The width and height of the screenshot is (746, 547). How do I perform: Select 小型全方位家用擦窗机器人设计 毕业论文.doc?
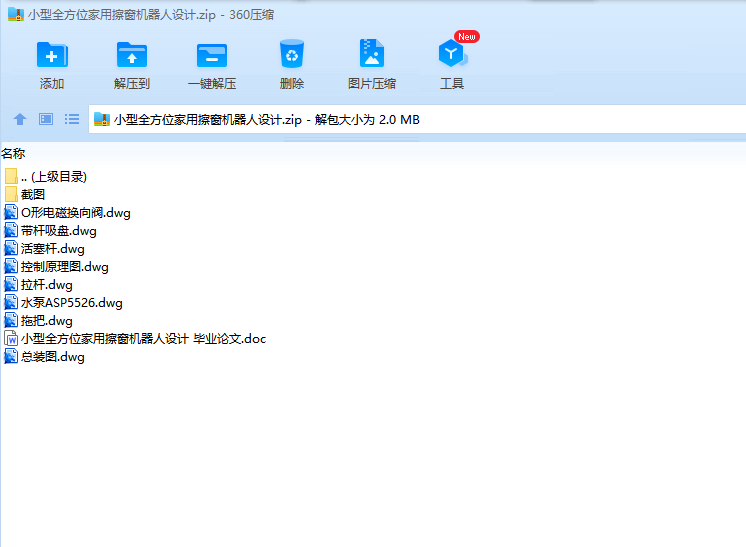pos(143,339)
